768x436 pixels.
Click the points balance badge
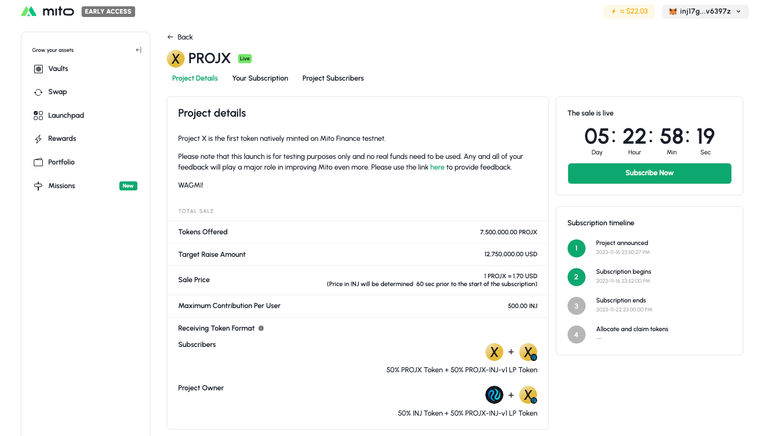tap(629, 12)
